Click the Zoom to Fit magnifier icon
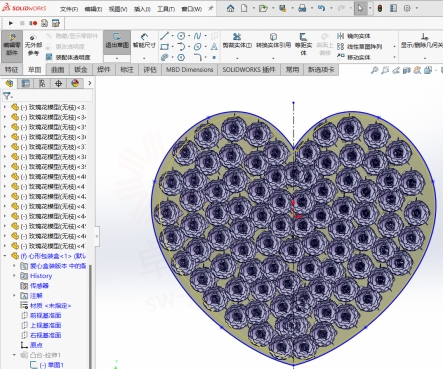 (x=374, y=70)
